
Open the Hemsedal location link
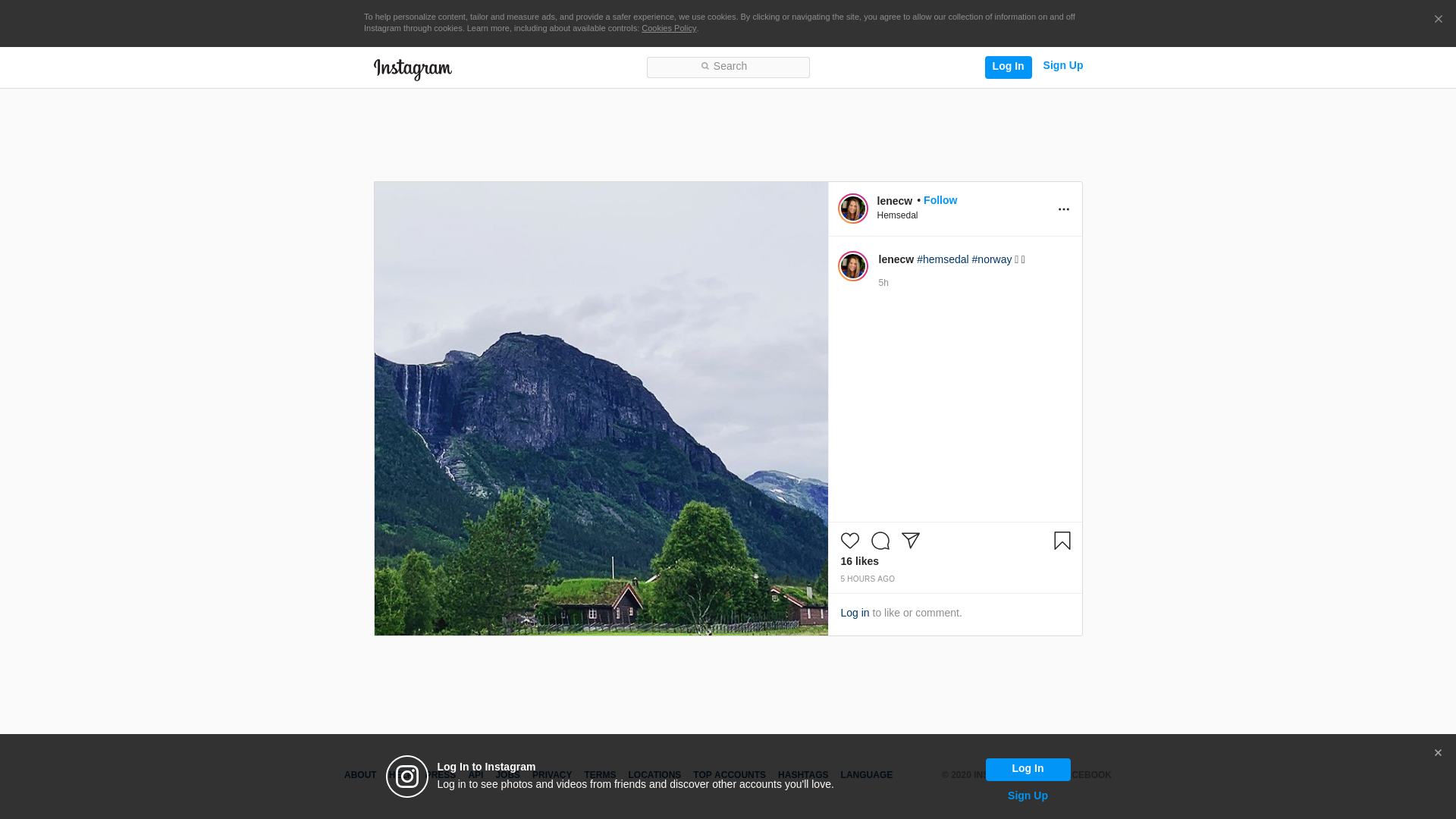[897, 215]
